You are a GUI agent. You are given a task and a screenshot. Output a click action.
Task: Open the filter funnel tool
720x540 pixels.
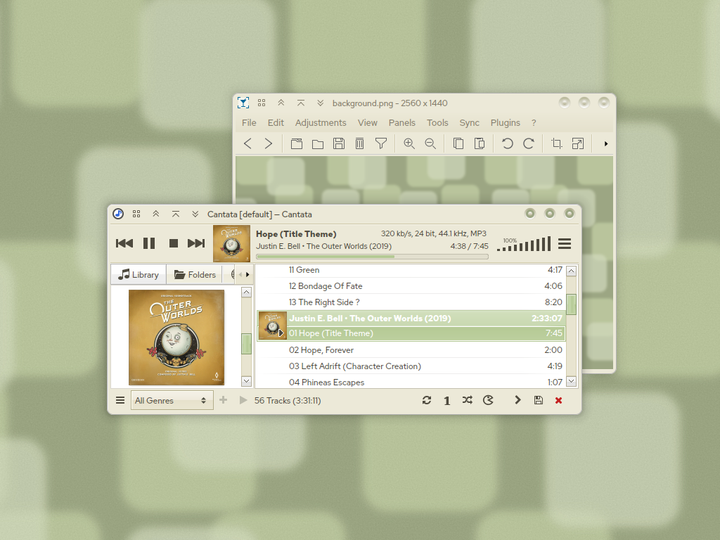click(381, 144)
